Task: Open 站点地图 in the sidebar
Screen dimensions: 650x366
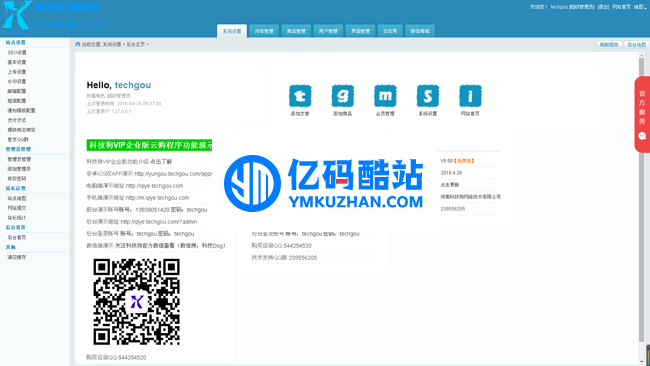Action: pos(17,198)
